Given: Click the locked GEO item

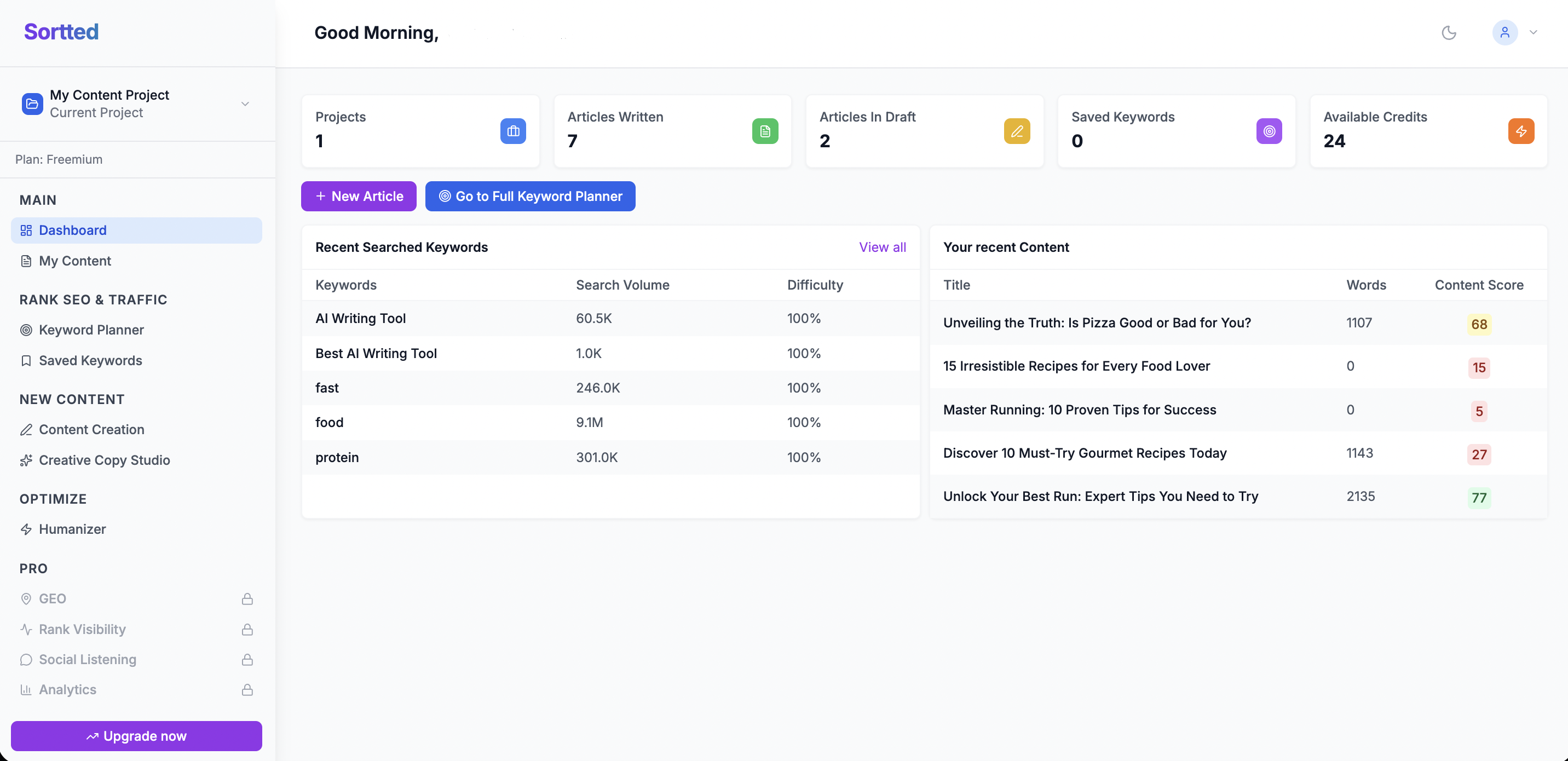Looking at the screenshot, I should tap(136, 598).
